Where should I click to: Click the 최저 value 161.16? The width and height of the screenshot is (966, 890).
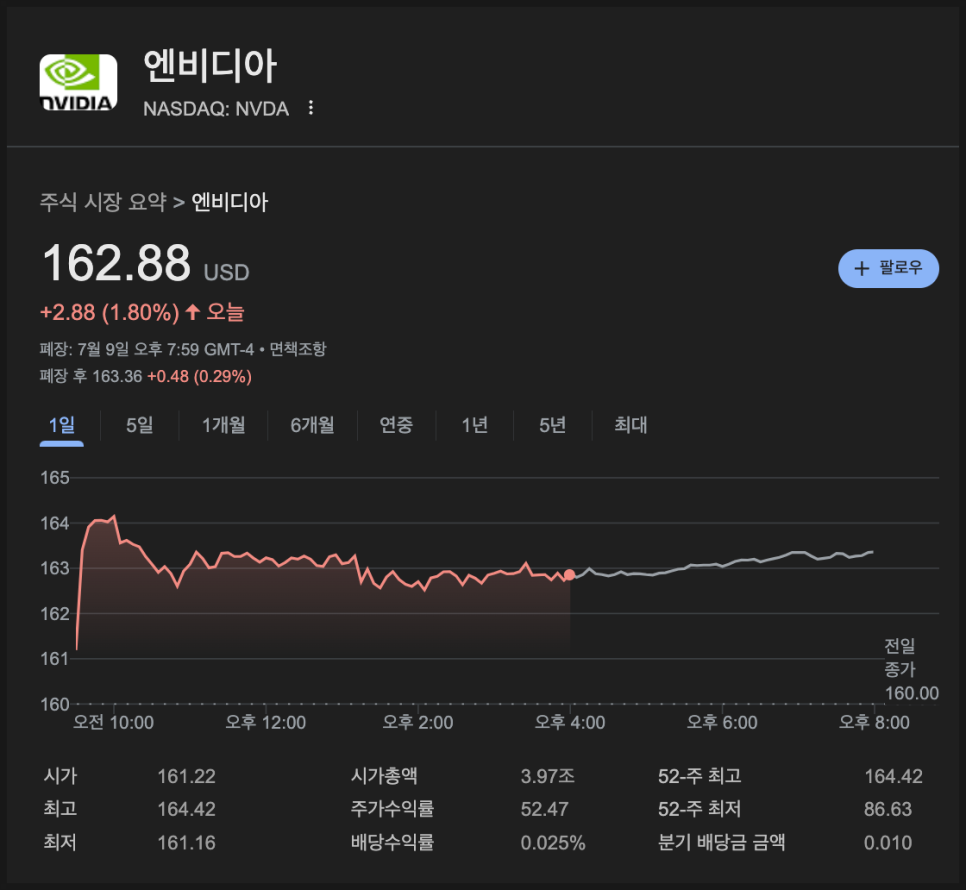tap(186, 842)
